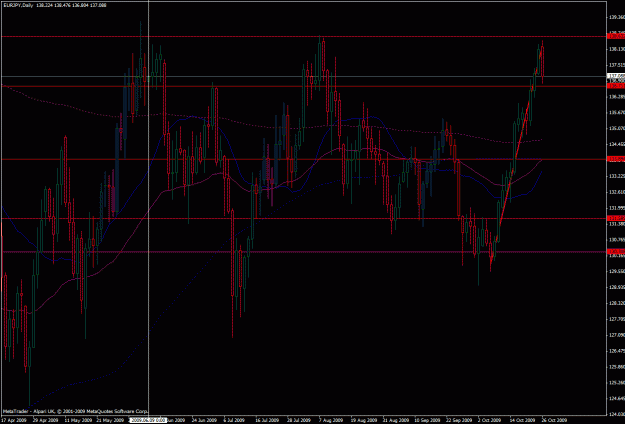Screen dimensions: 625x424
Task: Click the 14 Oct 2009 date label
Action: click(523, 420)
